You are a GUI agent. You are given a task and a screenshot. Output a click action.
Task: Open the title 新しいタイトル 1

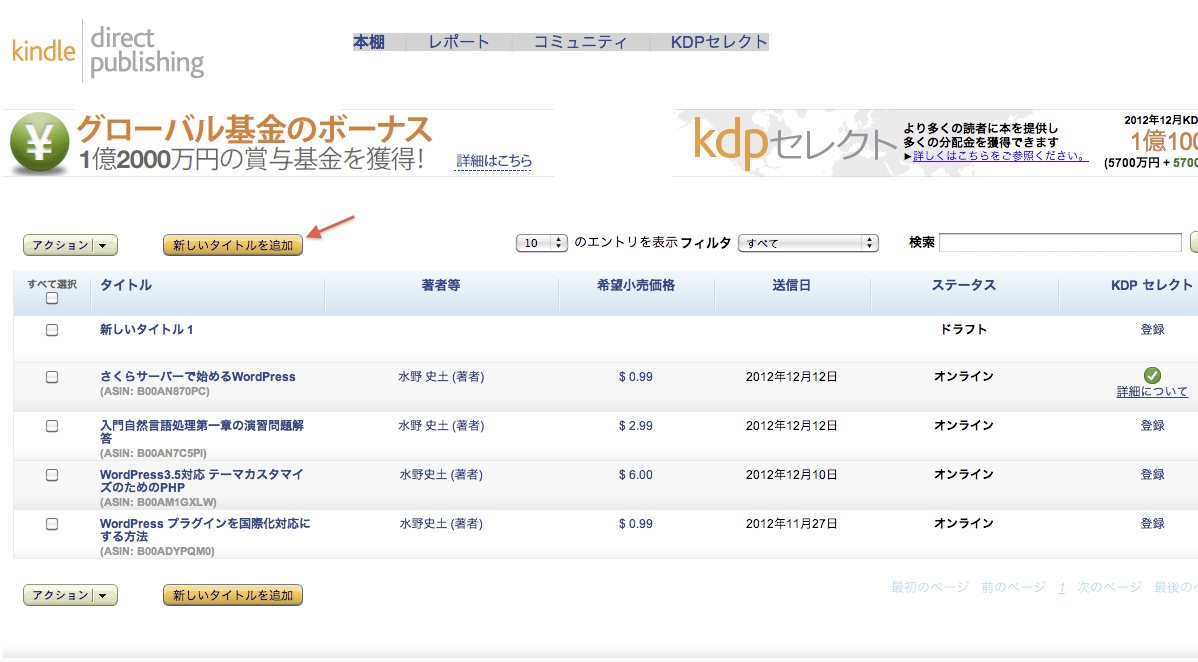147,329
